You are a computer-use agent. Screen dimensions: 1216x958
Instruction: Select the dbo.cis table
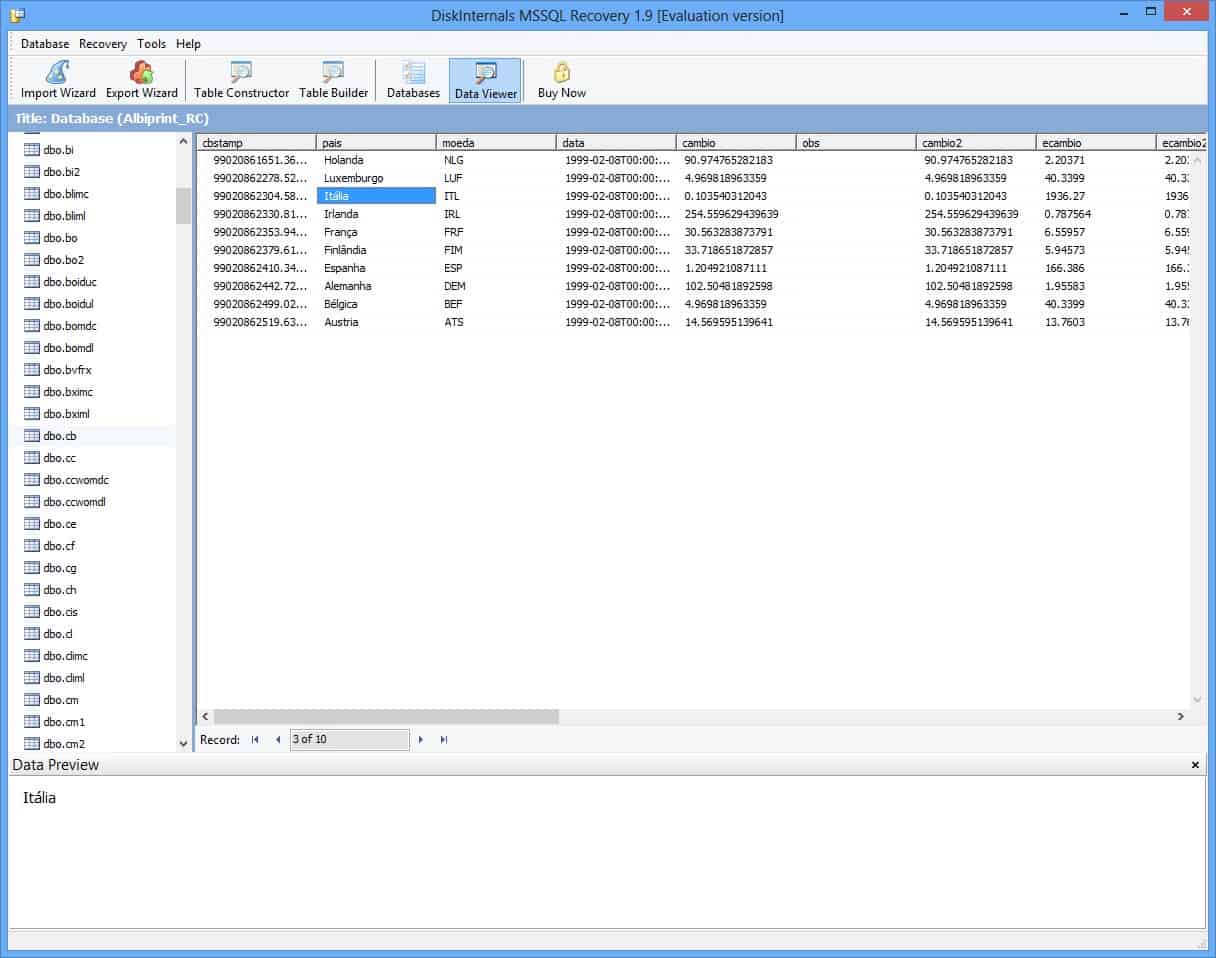pos(61,612)
